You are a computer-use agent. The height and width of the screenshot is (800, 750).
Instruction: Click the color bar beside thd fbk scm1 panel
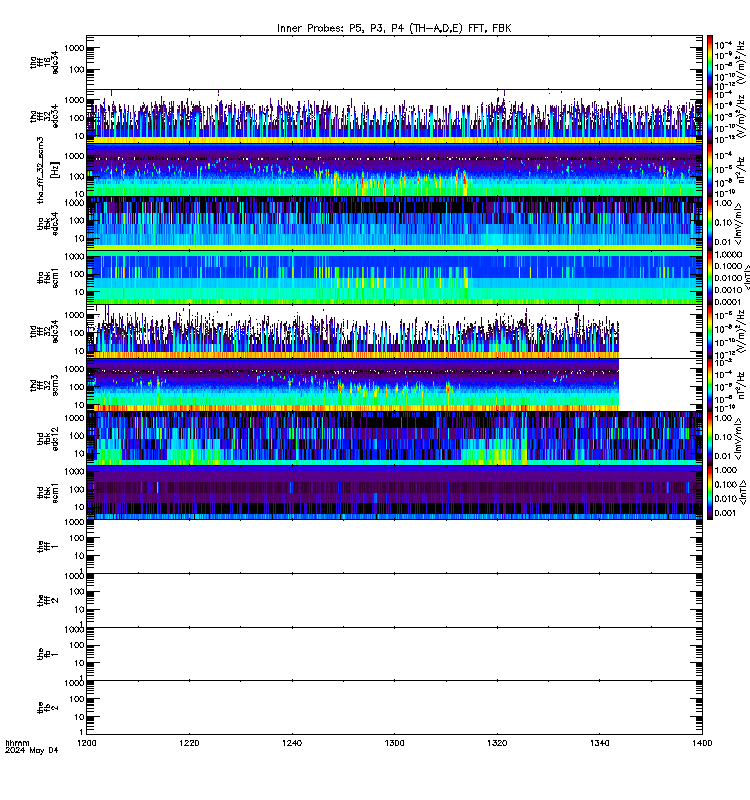(x=710, y=493)
